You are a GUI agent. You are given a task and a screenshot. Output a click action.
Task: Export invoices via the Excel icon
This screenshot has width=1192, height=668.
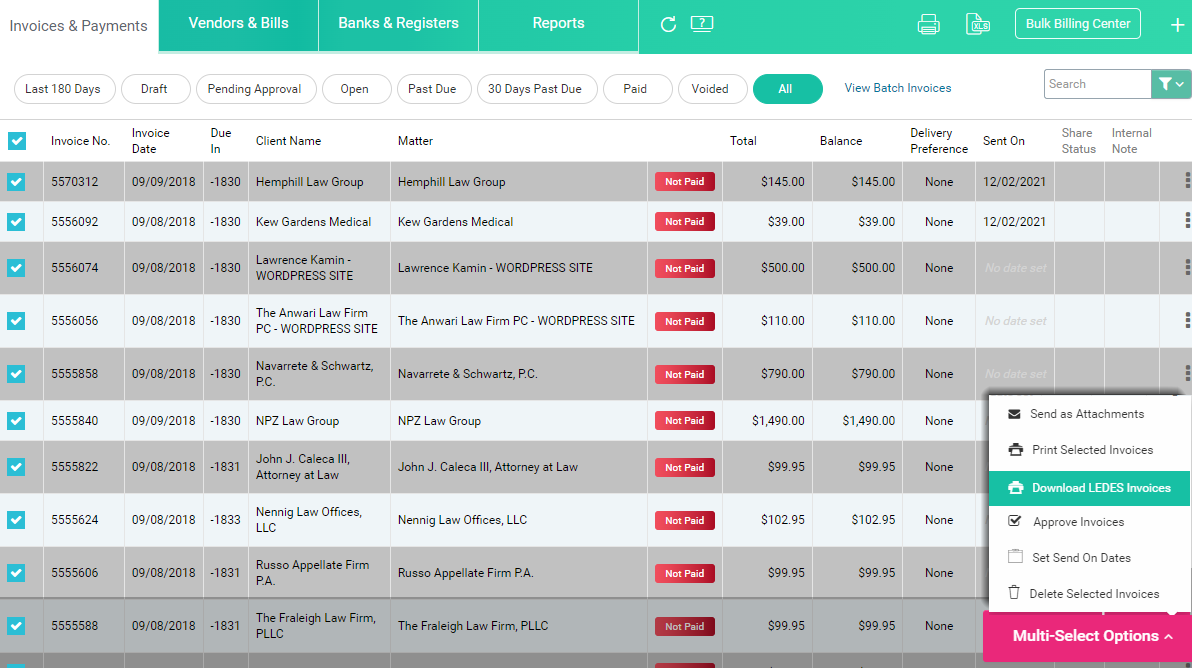[x=977, y=23]
